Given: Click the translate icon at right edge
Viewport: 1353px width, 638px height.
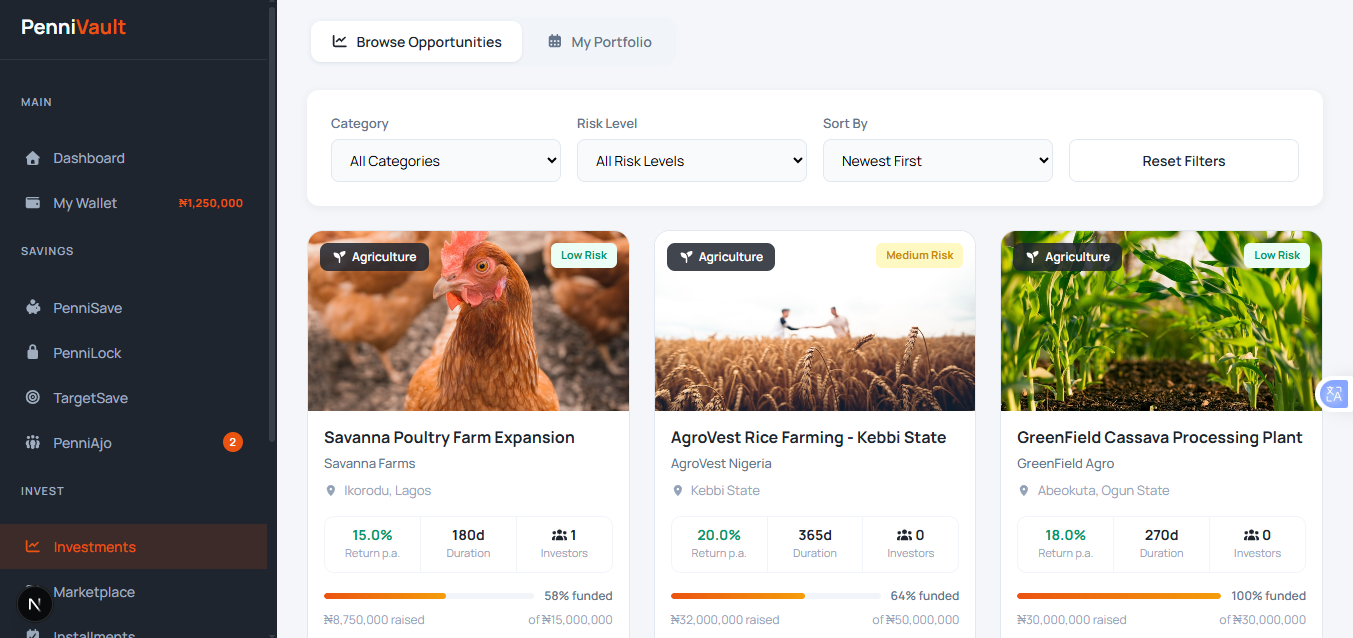Looking at the screenshot, I should point(1334,394).
